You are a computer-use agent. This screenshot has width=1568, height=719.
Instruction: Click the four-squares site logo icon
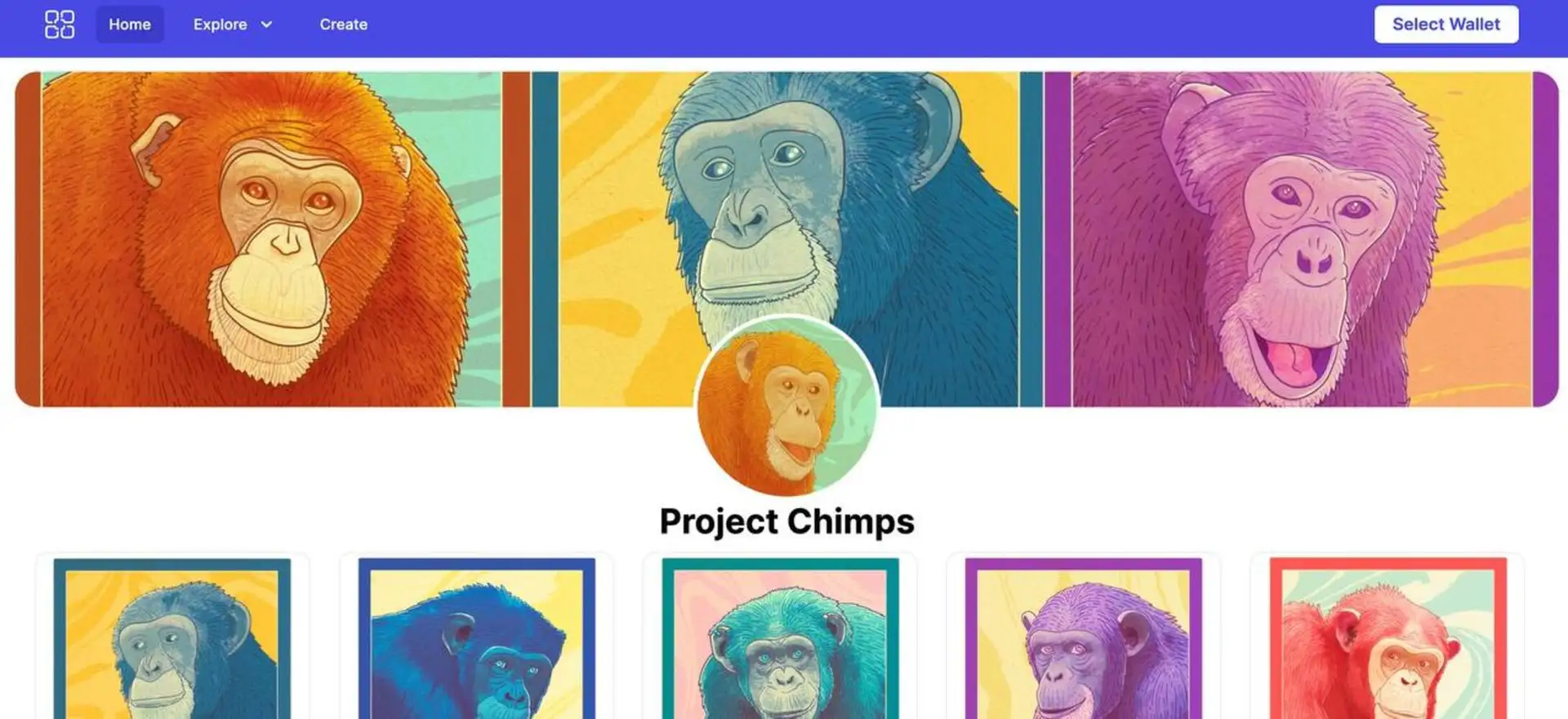point(59,24)
